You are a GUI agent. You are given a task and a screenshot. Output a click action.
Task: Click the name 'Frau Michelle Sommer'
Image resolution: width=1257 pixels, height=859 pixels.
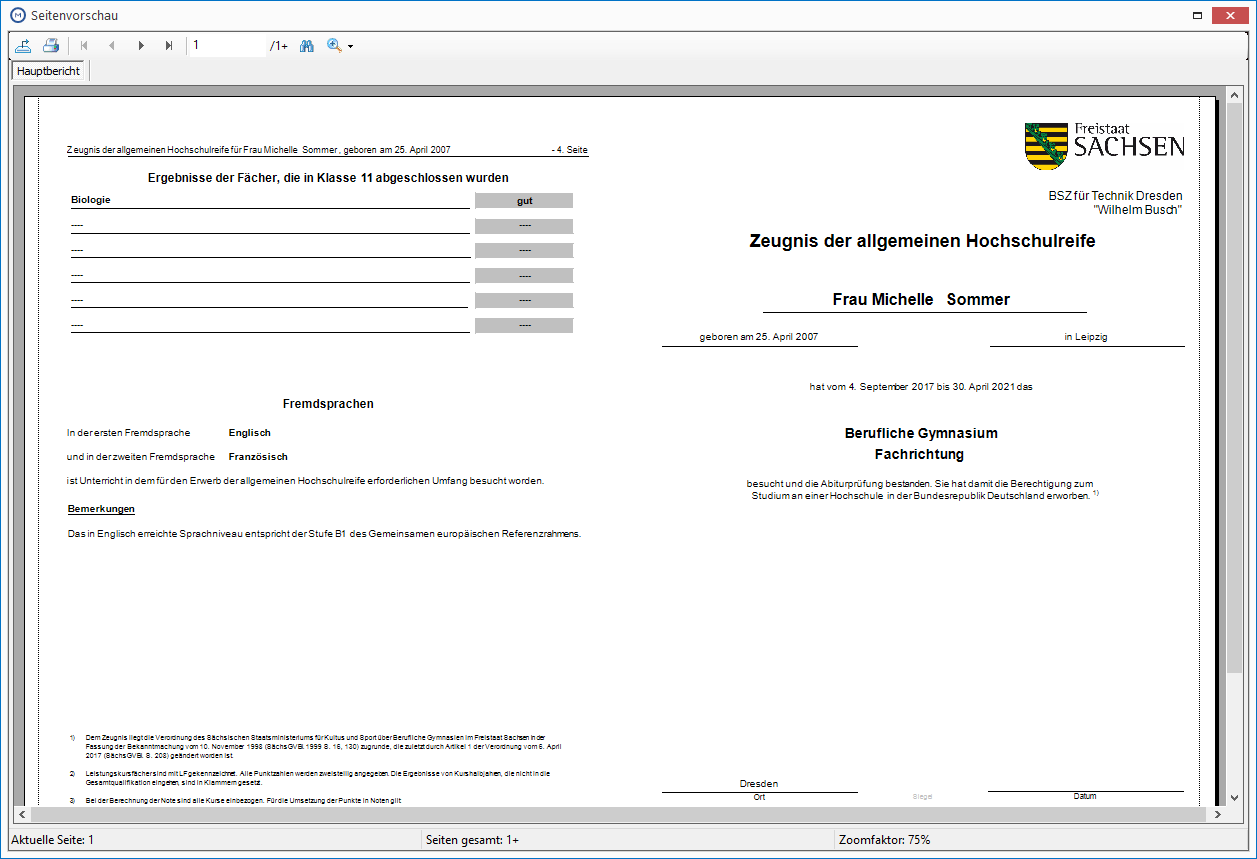[921, 299]
